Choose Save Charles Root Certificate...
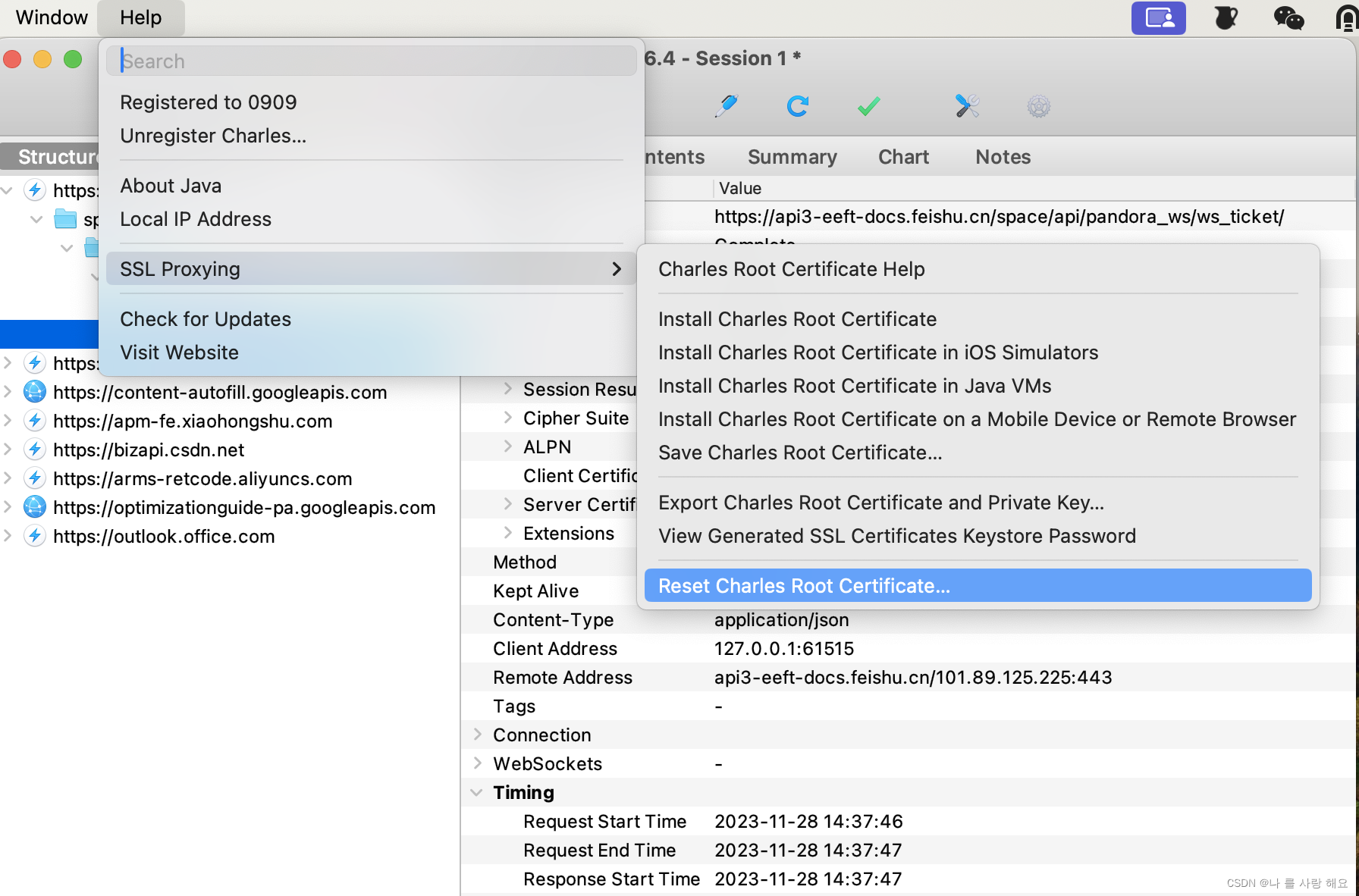Screen dimensions: 1359x896 (978, 453)
